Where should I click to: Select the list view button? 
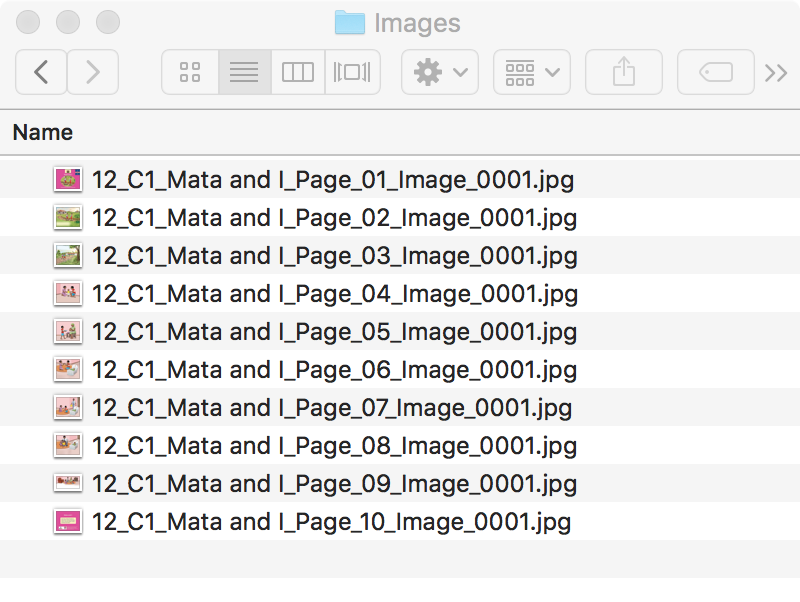click(244, 72)
